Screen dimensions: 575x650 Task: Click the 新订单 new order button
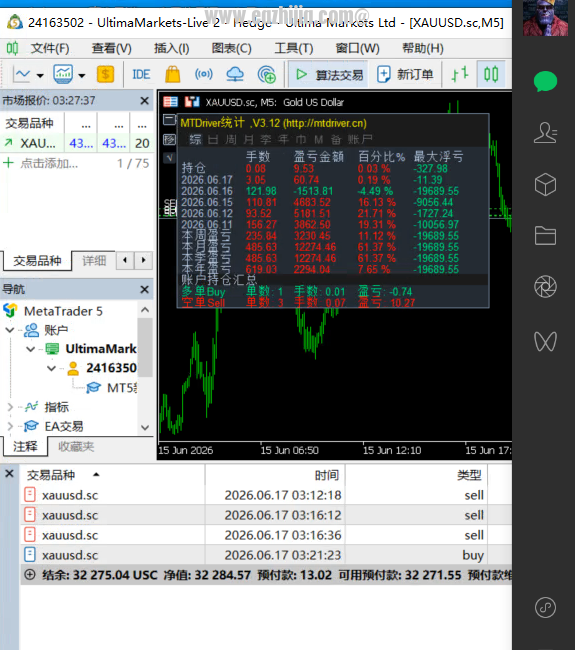click(405, 75)
